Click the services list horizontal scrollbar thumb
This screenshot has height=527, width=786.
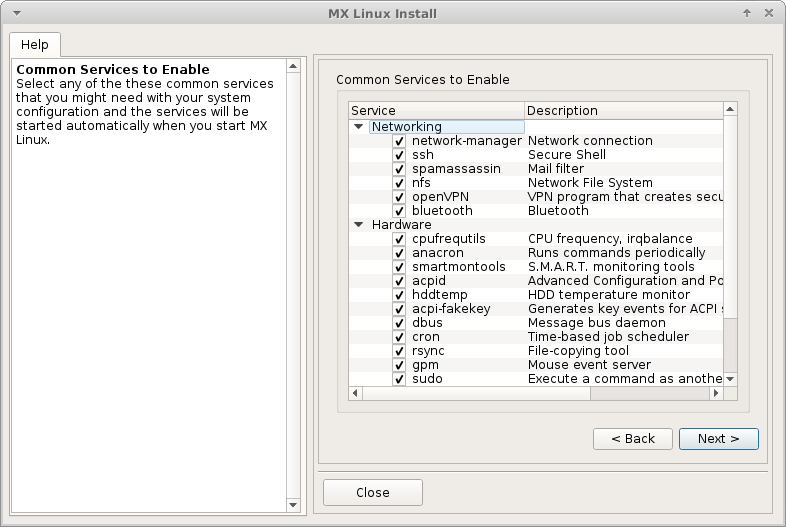pos(476,393)
